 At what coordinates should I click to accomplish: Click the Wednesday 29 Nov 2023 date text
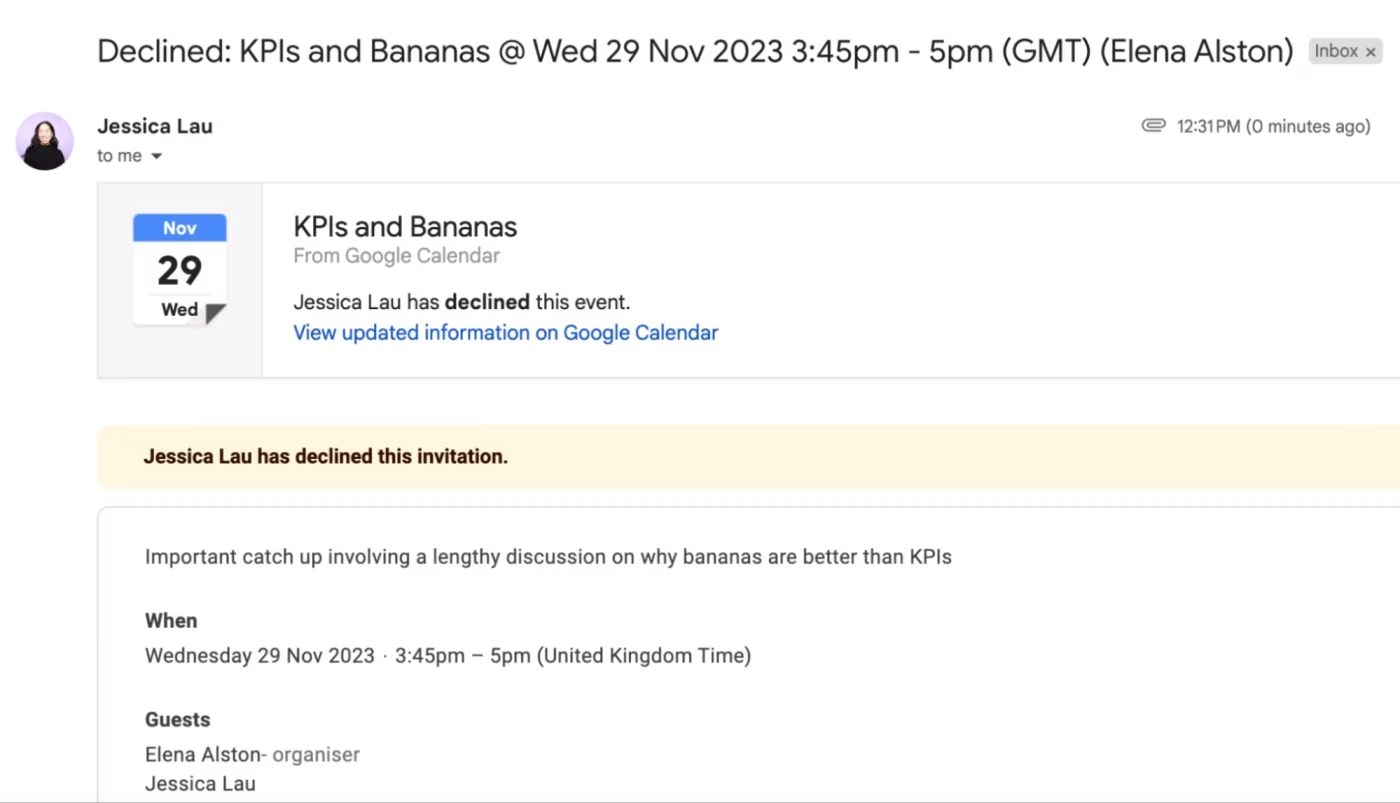[260, 656]
